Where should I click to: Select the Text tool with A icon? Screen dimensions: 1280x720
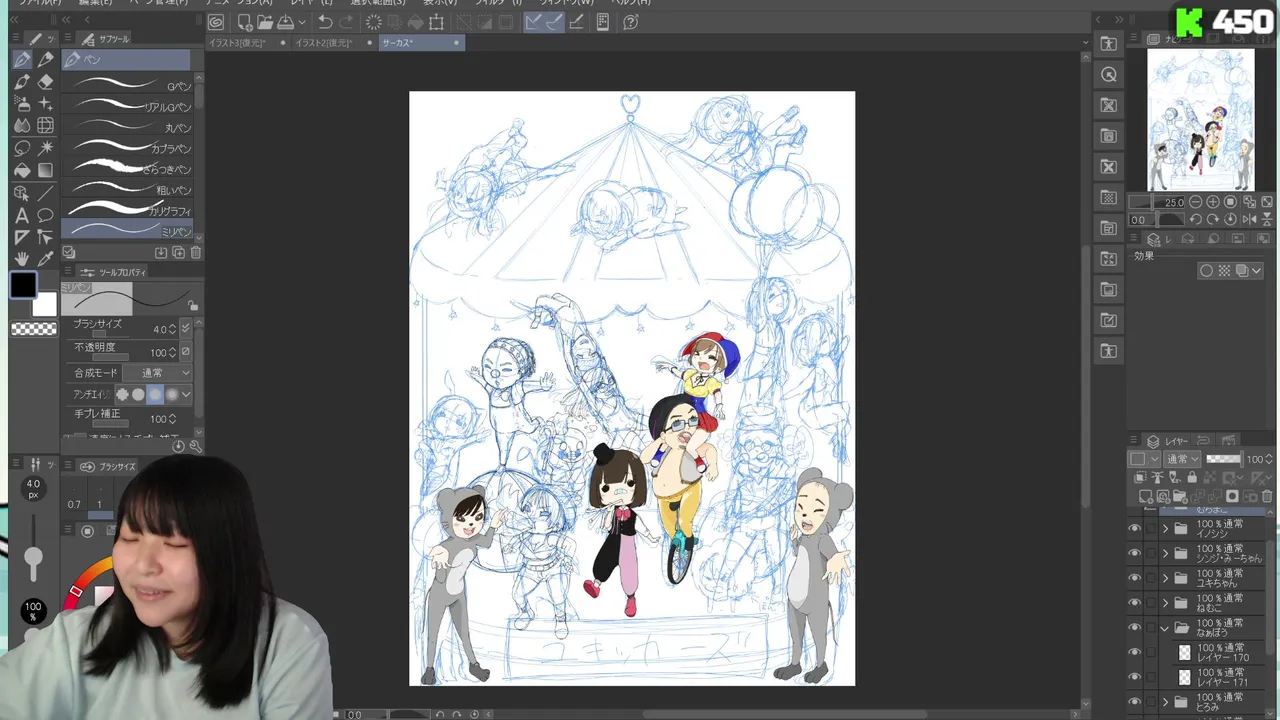22,215
